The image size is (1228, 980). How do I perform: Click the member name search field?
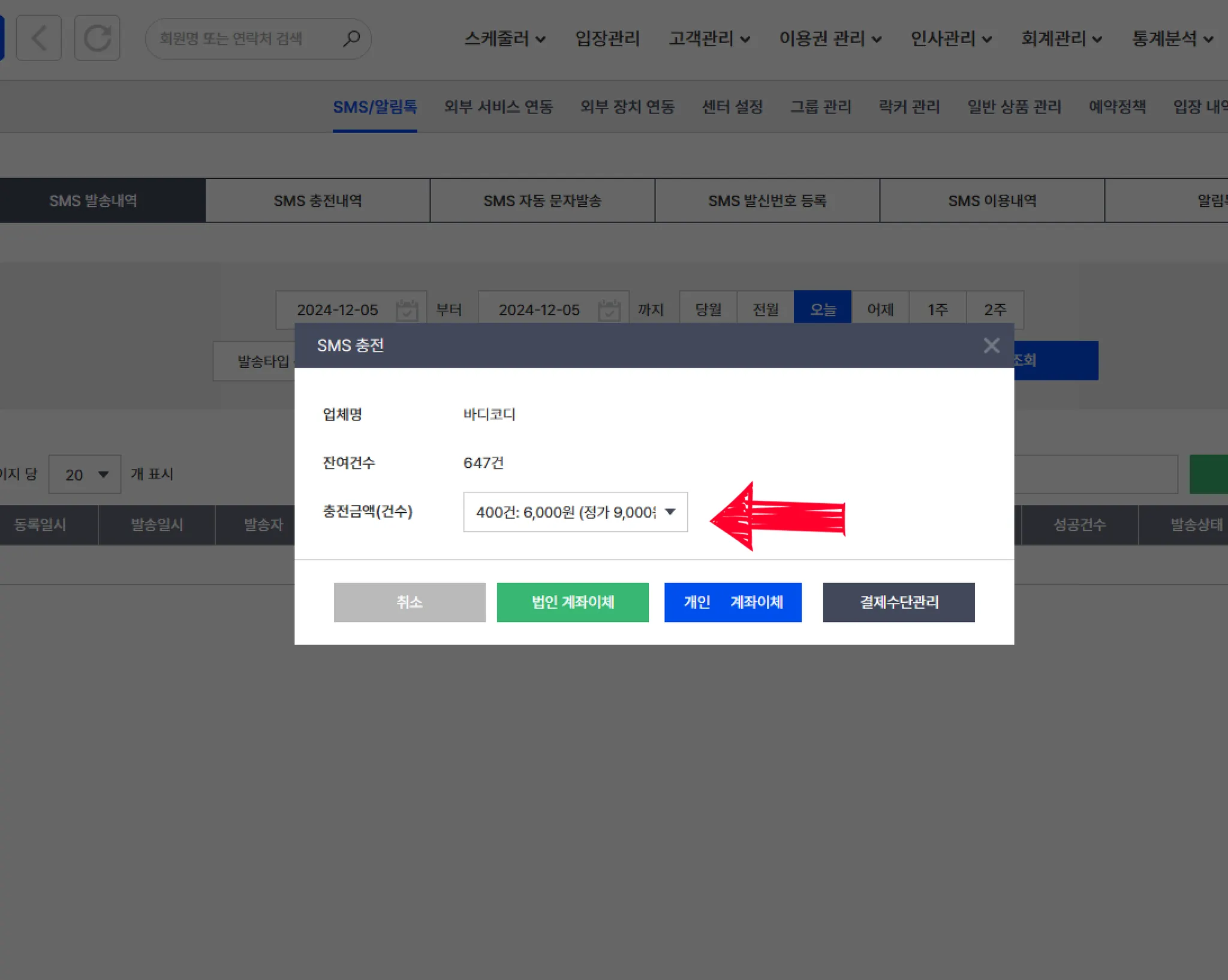(246, 39)
